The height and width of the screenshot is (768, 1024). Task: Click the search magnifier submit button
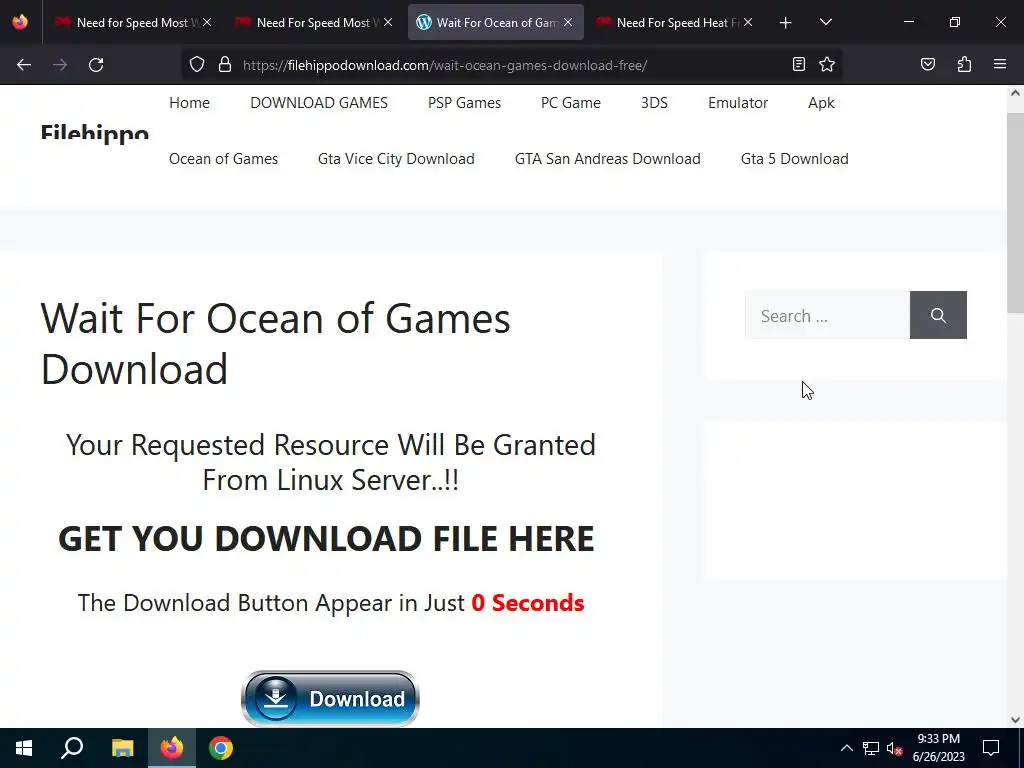(x=938, y=315)
